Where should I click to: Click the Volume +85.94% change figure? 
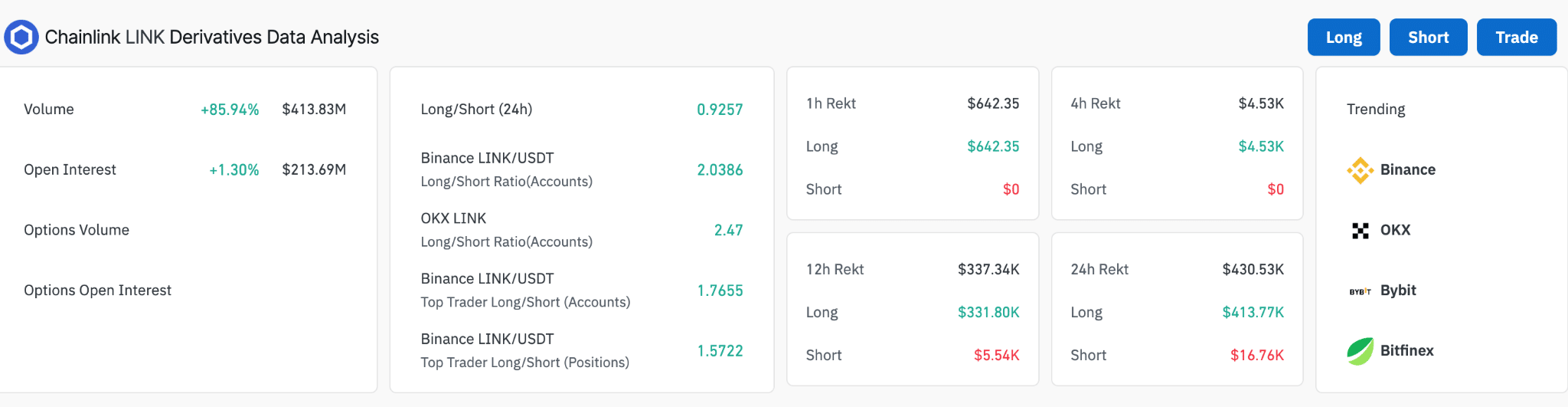(230, 110)
